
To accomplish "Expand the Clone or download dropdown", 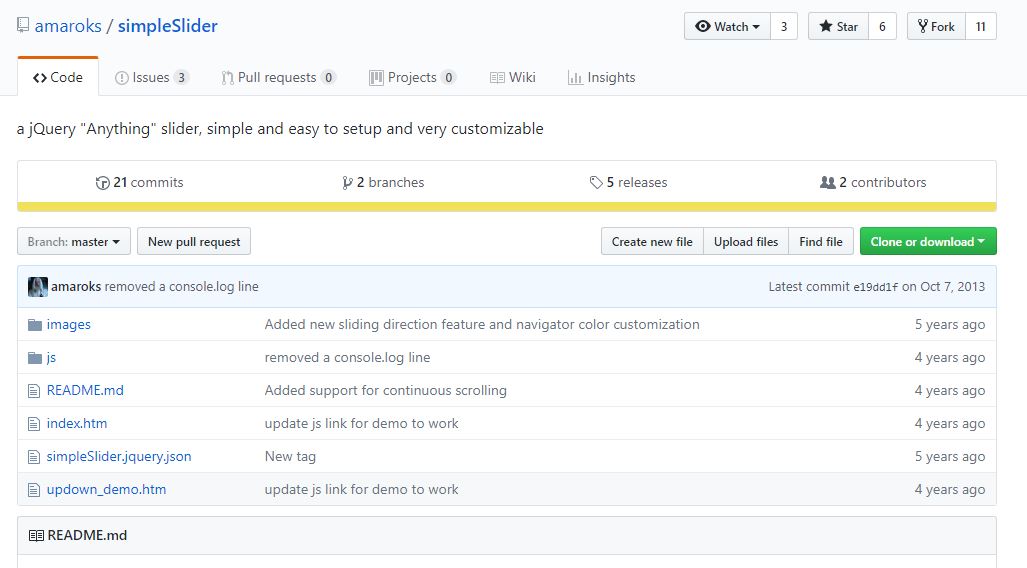I will [928, 242].
